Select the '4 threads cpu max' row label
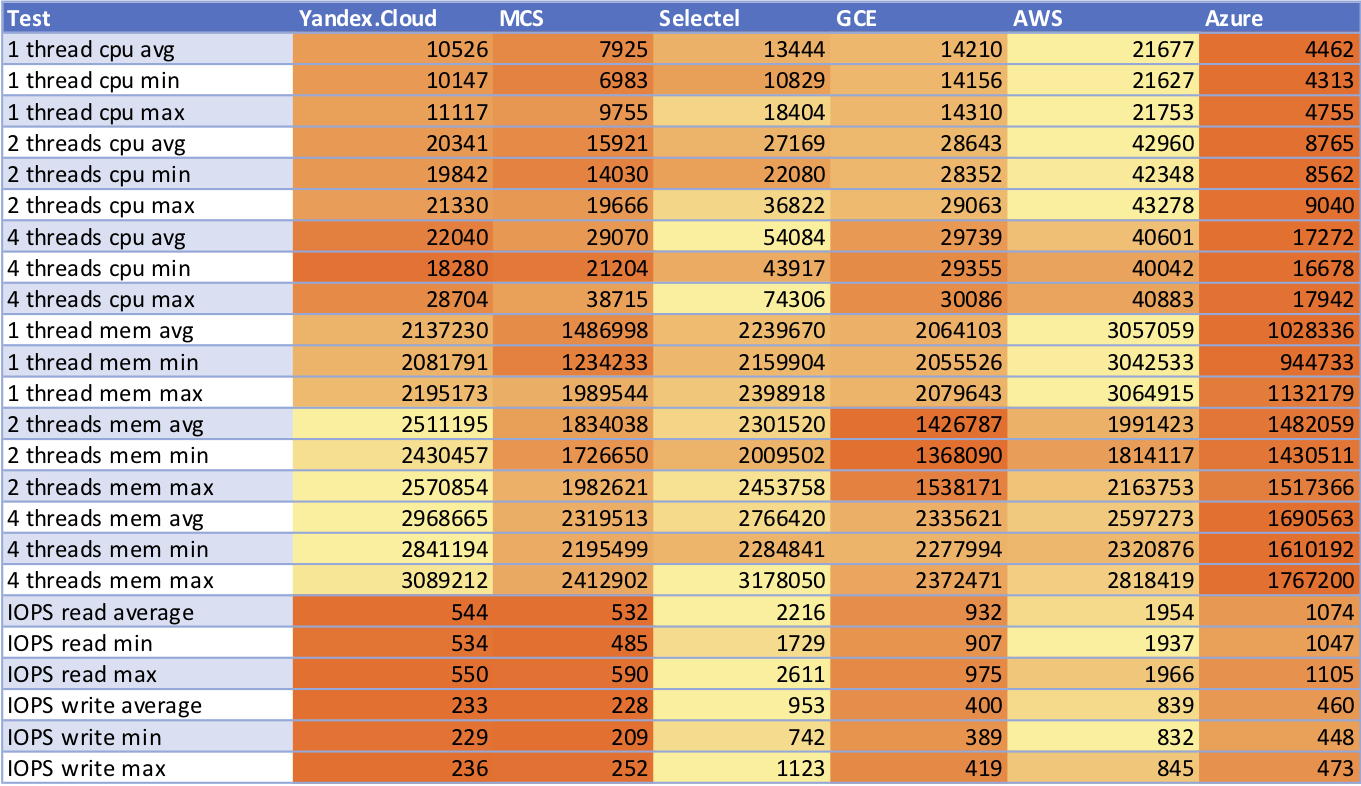The image size is (1361, 786). [147, 299]
